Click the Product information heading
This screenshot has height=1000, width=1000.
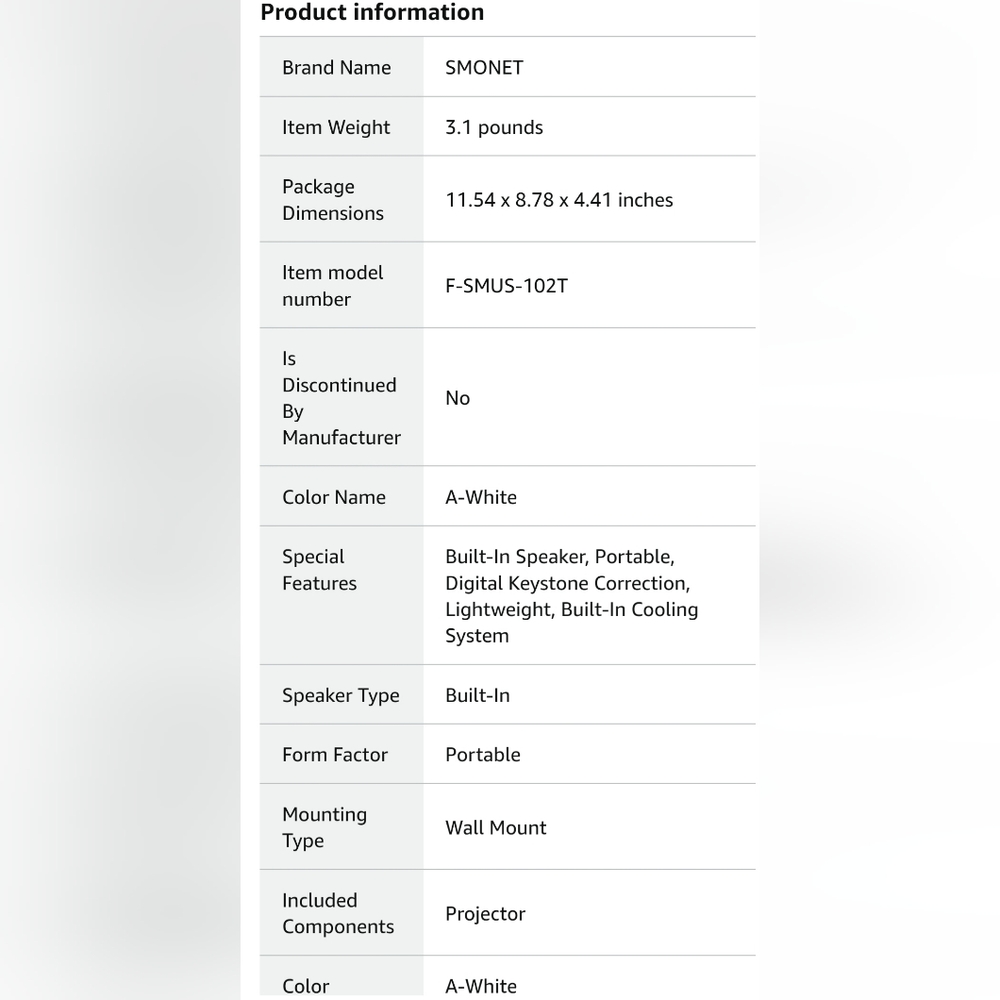(x=372, y=12)
